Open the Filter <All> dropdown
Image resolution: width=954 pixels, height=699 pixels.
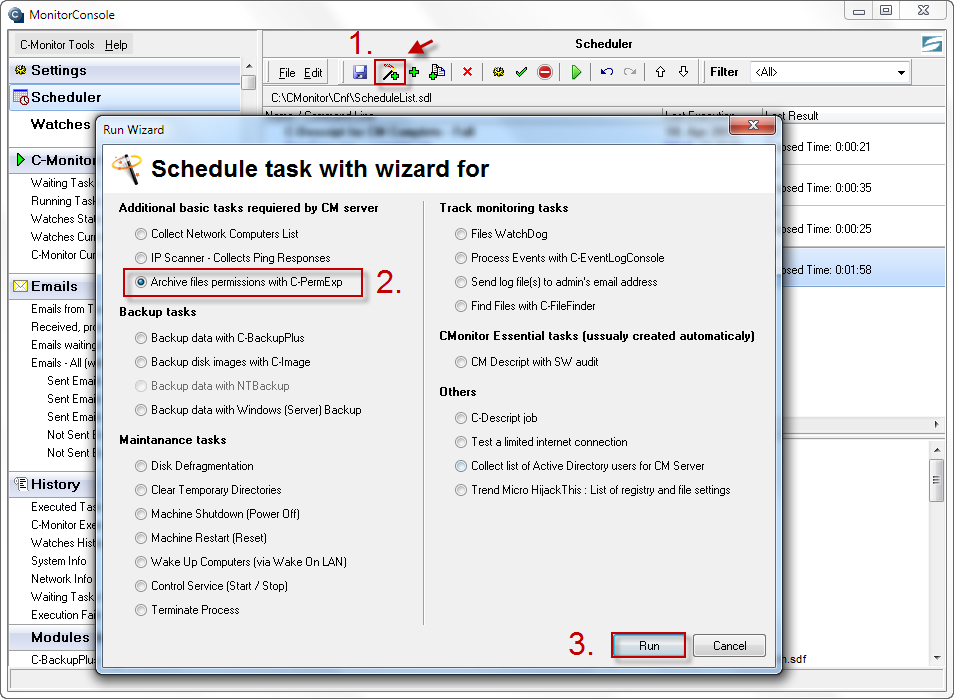(830, 72)
